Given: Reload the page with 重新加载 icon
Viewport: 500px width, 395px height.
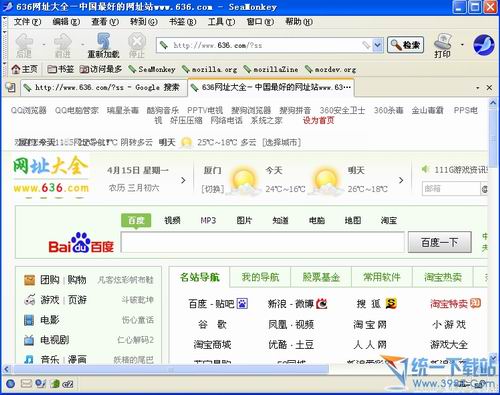Looking at the screenshot, I should [103, 44].
